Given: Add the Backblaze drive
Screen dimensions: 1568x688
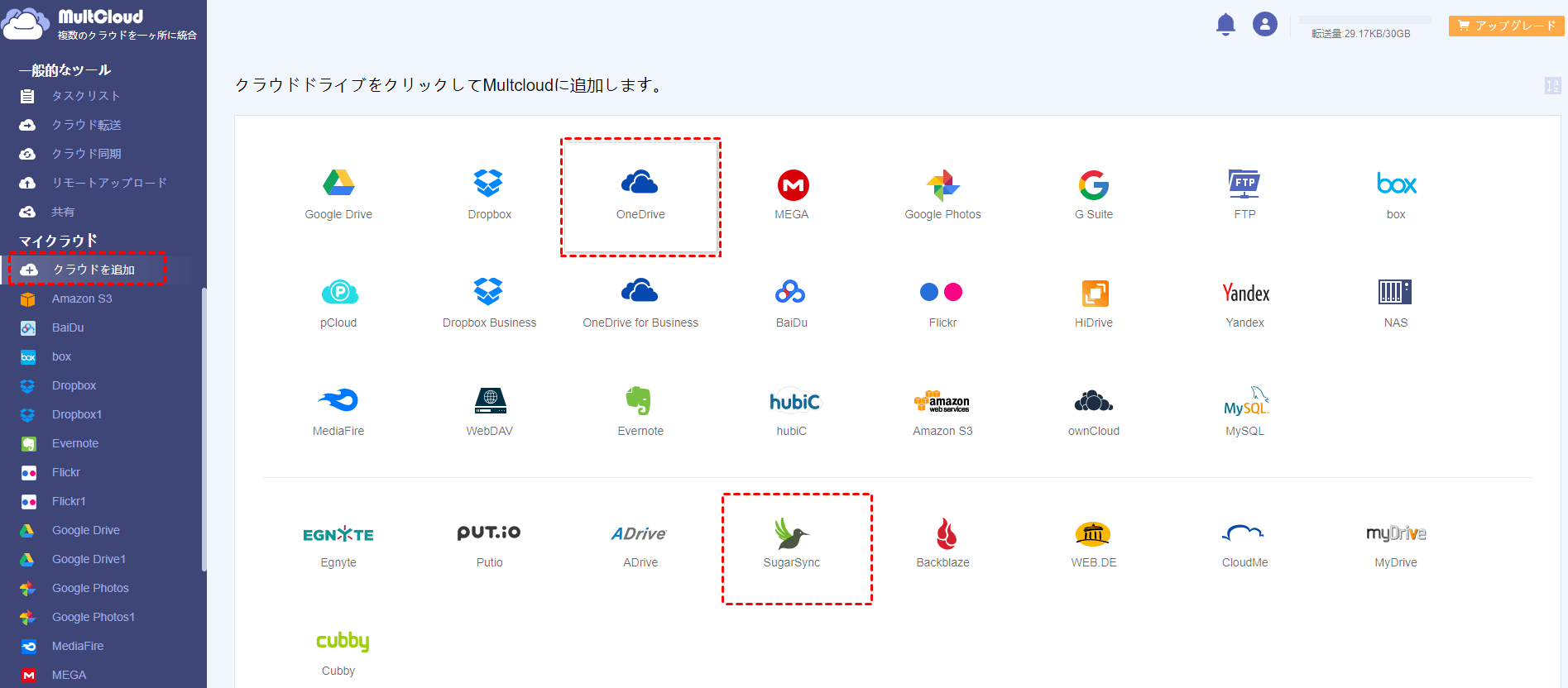Looking at the screenshot, I should pyautogui.click(x=942, y=543).
